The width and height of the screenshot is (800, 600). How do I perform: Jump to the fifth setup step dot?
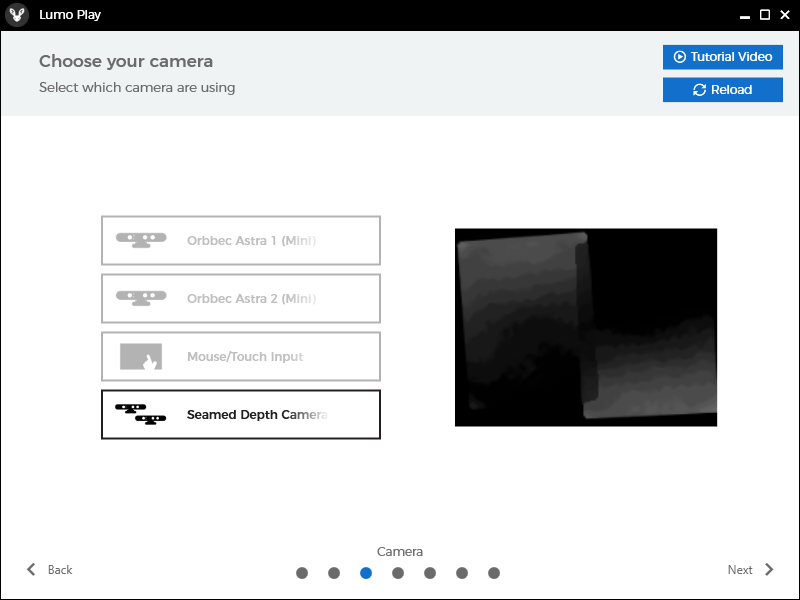pos(430,573)
